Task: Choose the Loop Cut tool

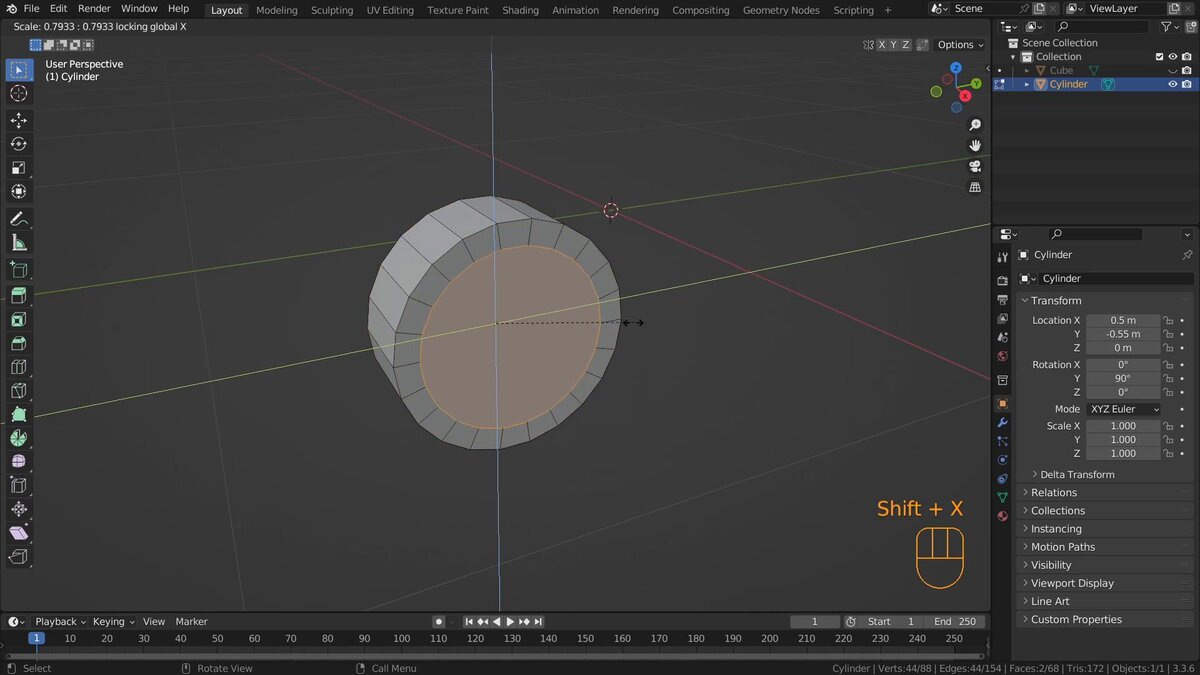Action: coord(19,368)
